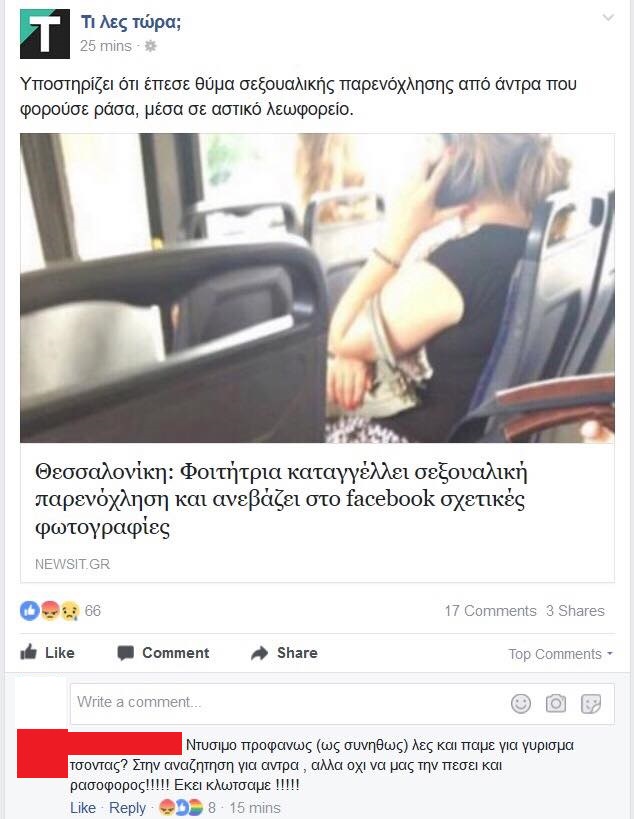Like the first comment
This screenshot has height=819, width=634.
point(83,808)
